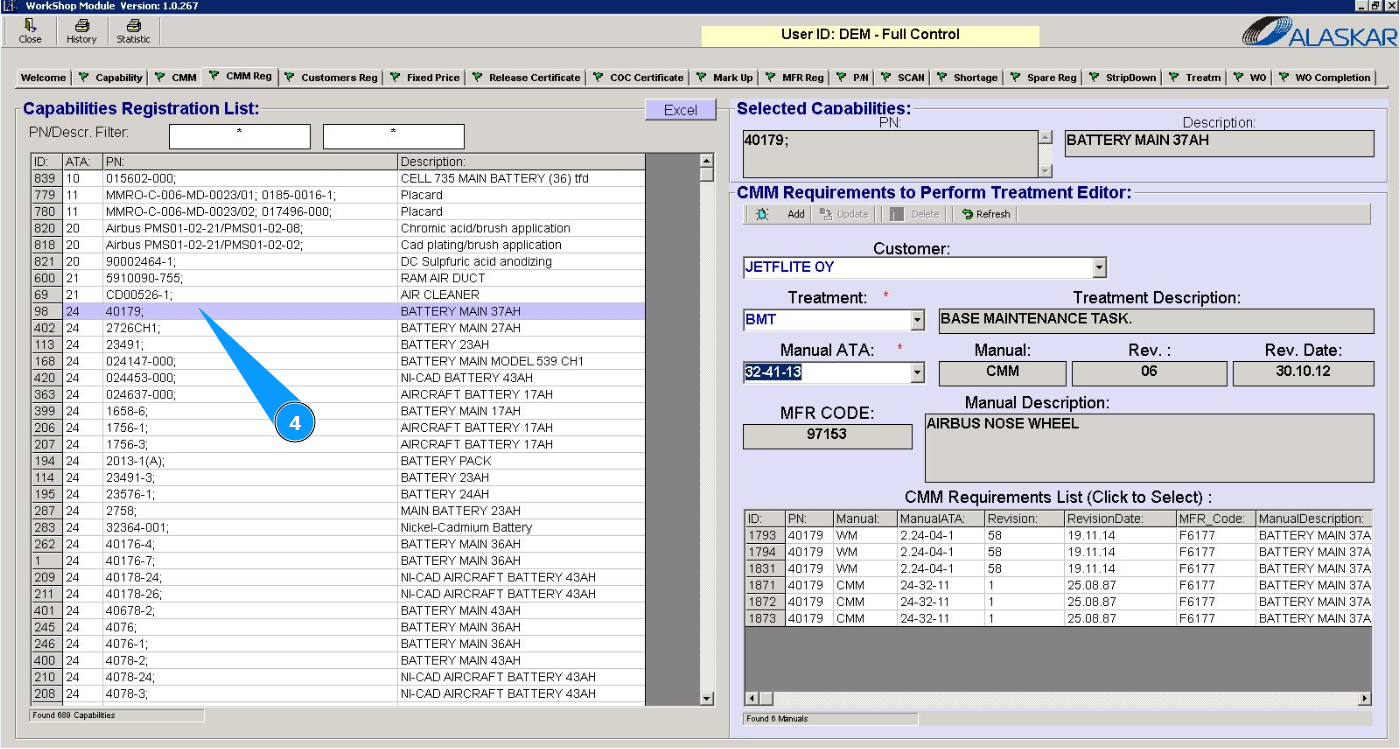Expand the Manual ATA dropdown
The width and height of the screenshot is (1400, 749).
coord(917,373)
